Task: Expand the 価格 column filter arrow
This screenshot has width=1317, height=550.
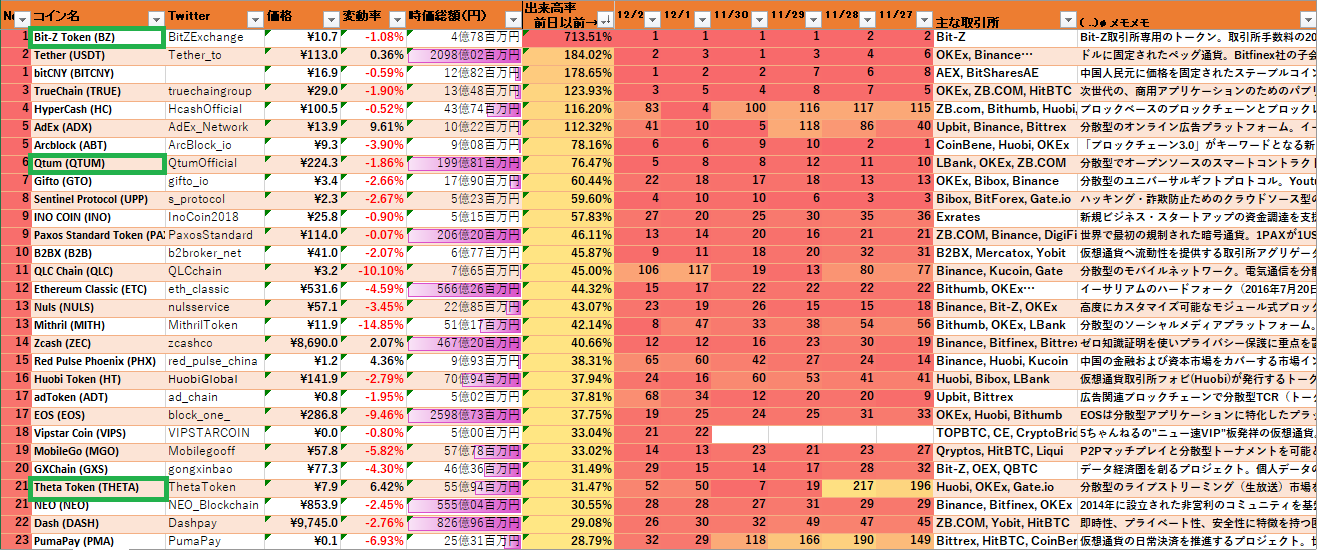Action: coord(331,18)
